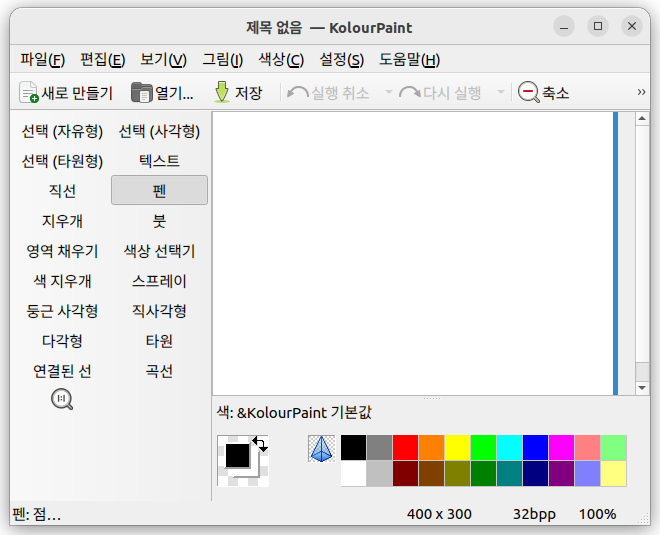This screenshot has width=660, height=535.
Task: Click the canvas scrollbar up arrow
Action: pyautogui.click(x=642, y=119)
